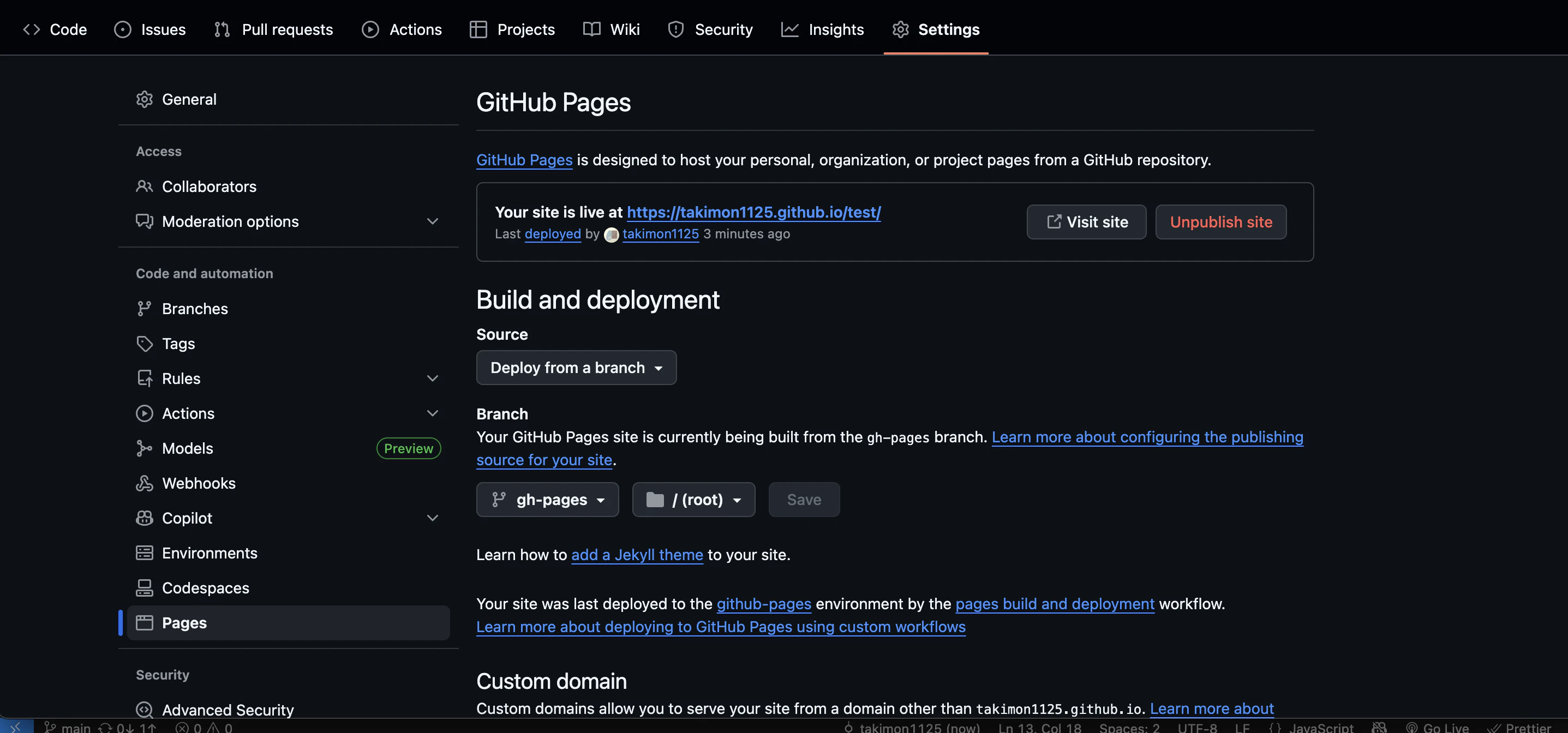Click the Code tab's angle-brackets icon
Viewport: 1568px width, 733px height.
[x=32, y=29]
